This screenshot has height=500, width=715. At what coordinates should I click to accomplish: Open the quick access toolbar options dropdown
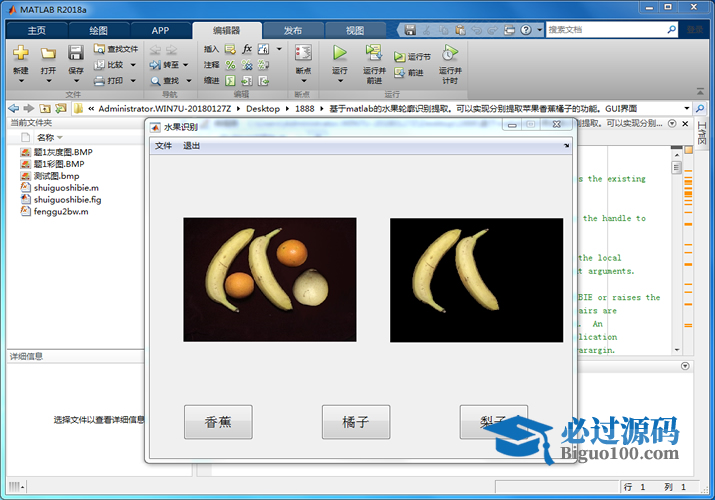pos(539,30)
